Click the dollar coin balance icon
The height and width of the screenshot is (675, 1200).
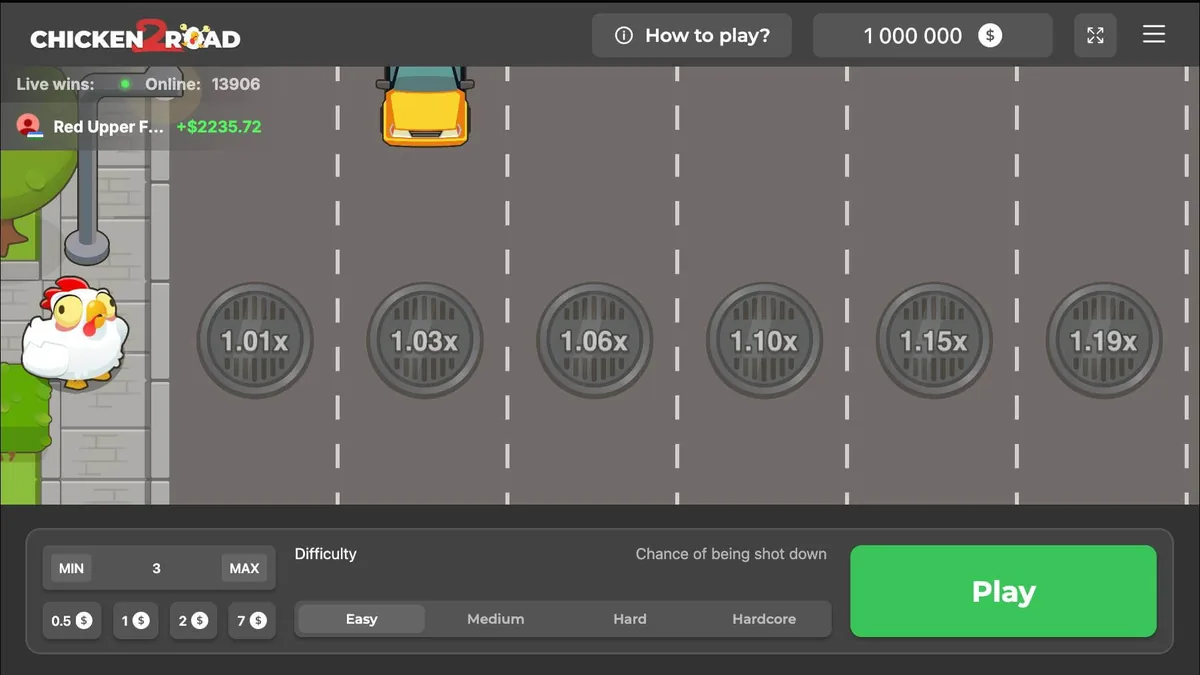coord(990,35)
